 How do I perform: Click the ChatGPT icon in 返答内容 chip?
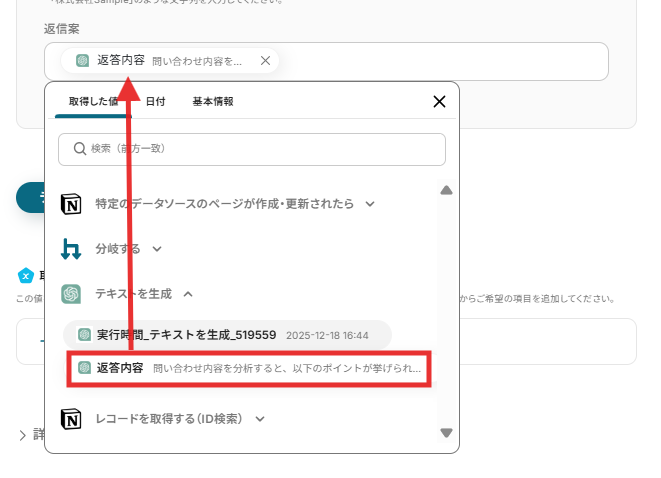(83, 61)
